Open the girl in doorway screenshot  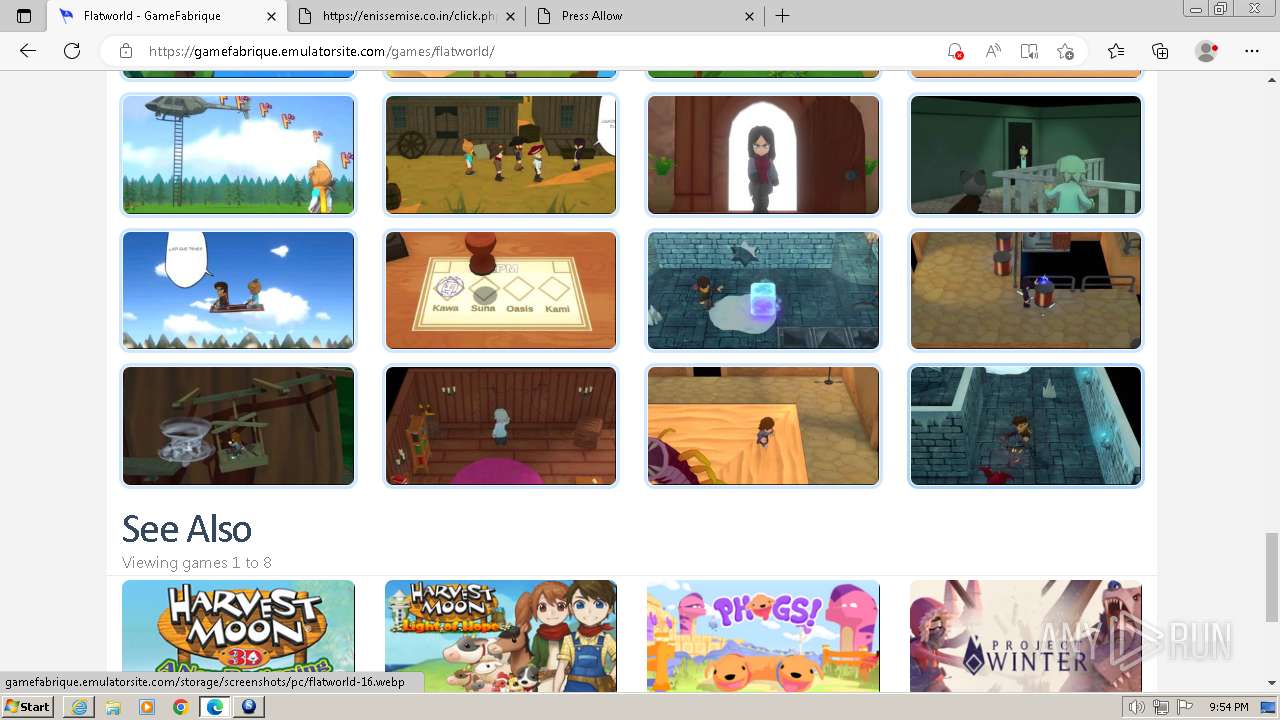(763, 155)
